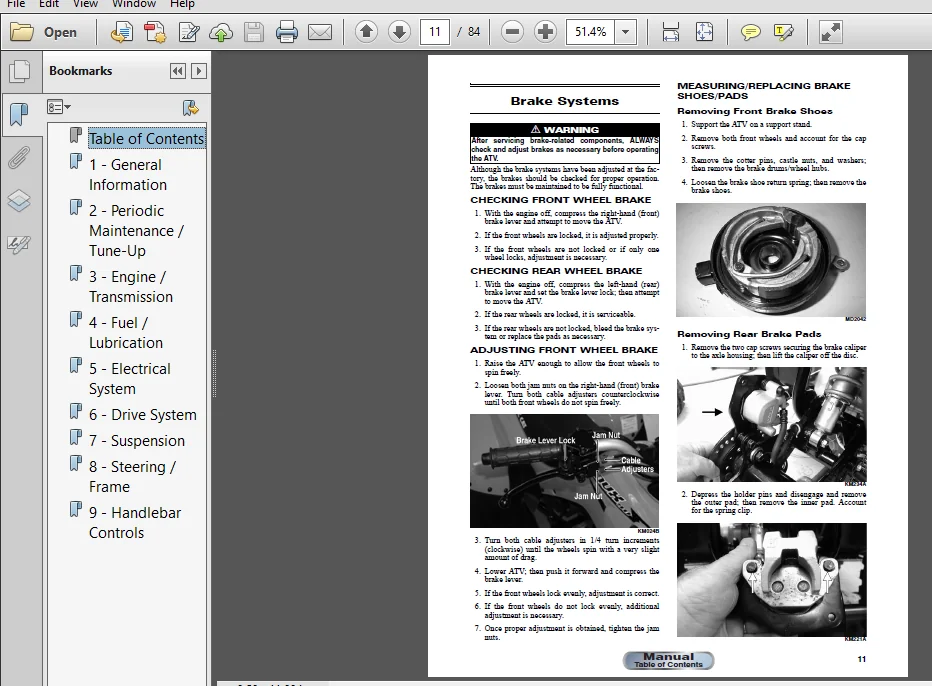The image size is (932, 686).
Task: Open bookmark 1 - General Information
Action: pos(128,175)
